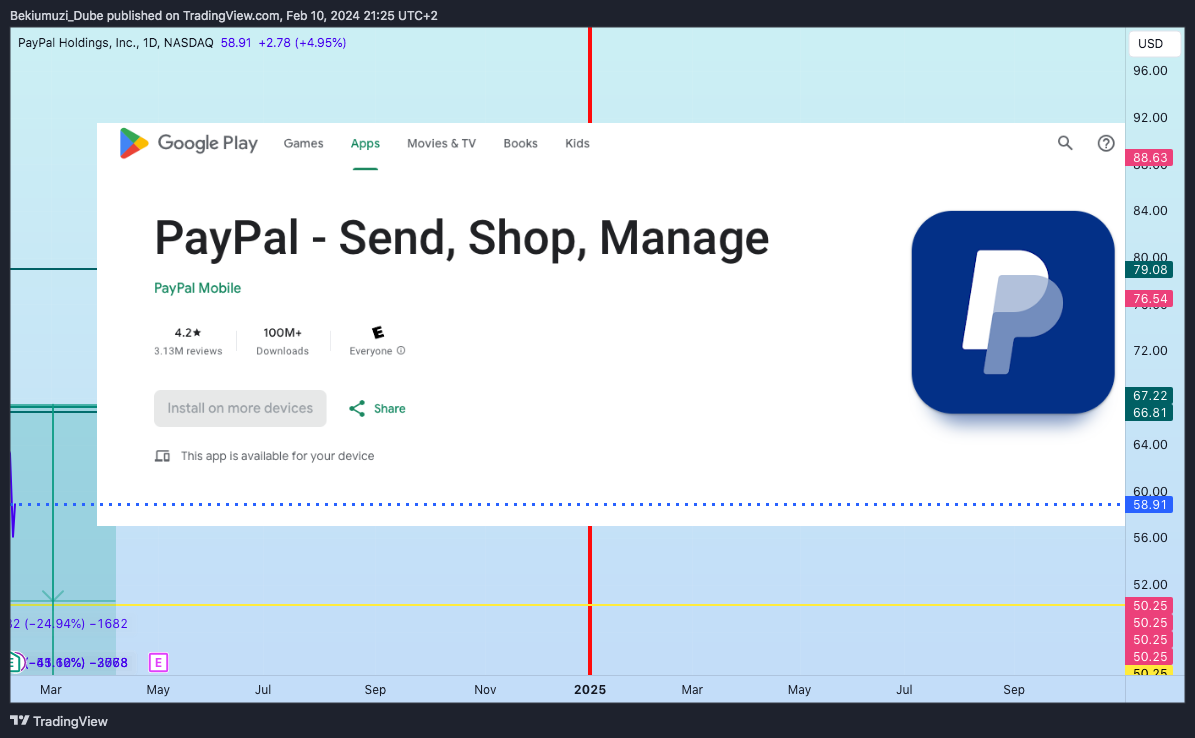Open the PayPal Mobile developer link
This screenshot has height=738, width=1195.
[197, 288]
